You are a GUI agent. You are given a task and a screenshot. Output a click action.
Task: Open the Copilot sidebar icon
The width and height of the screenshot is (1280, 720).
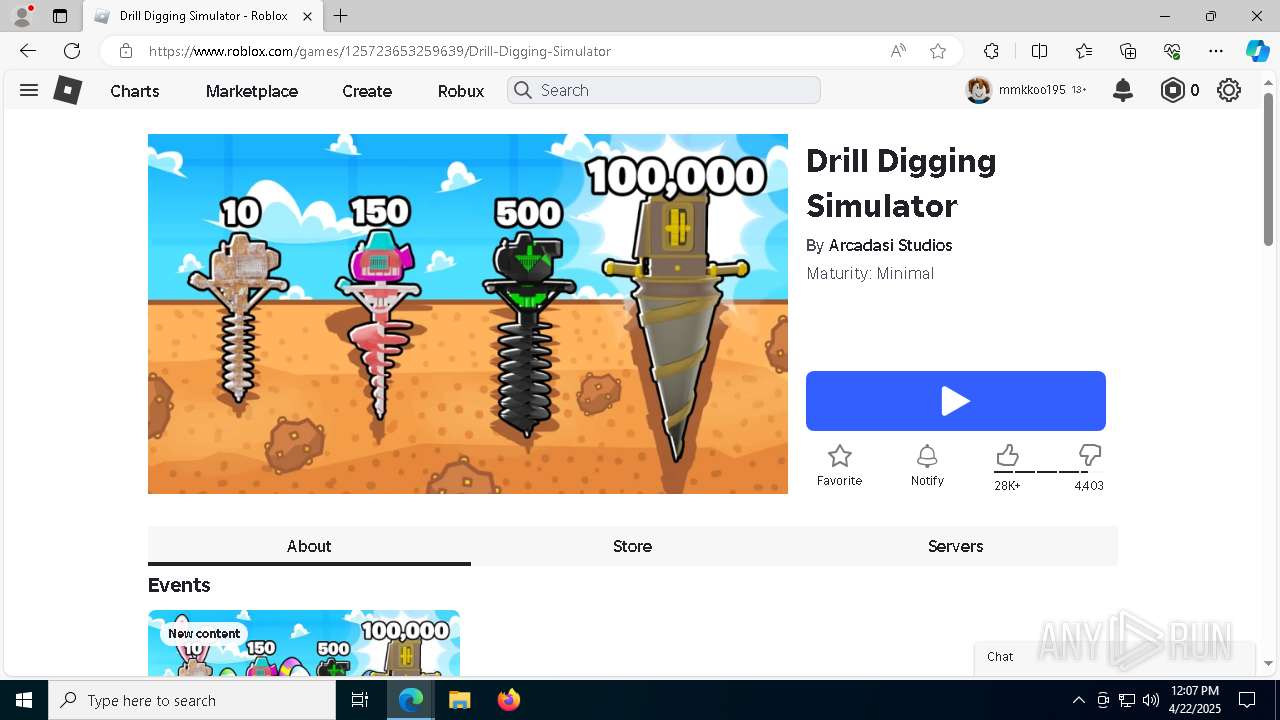[x=1257, y=51]
